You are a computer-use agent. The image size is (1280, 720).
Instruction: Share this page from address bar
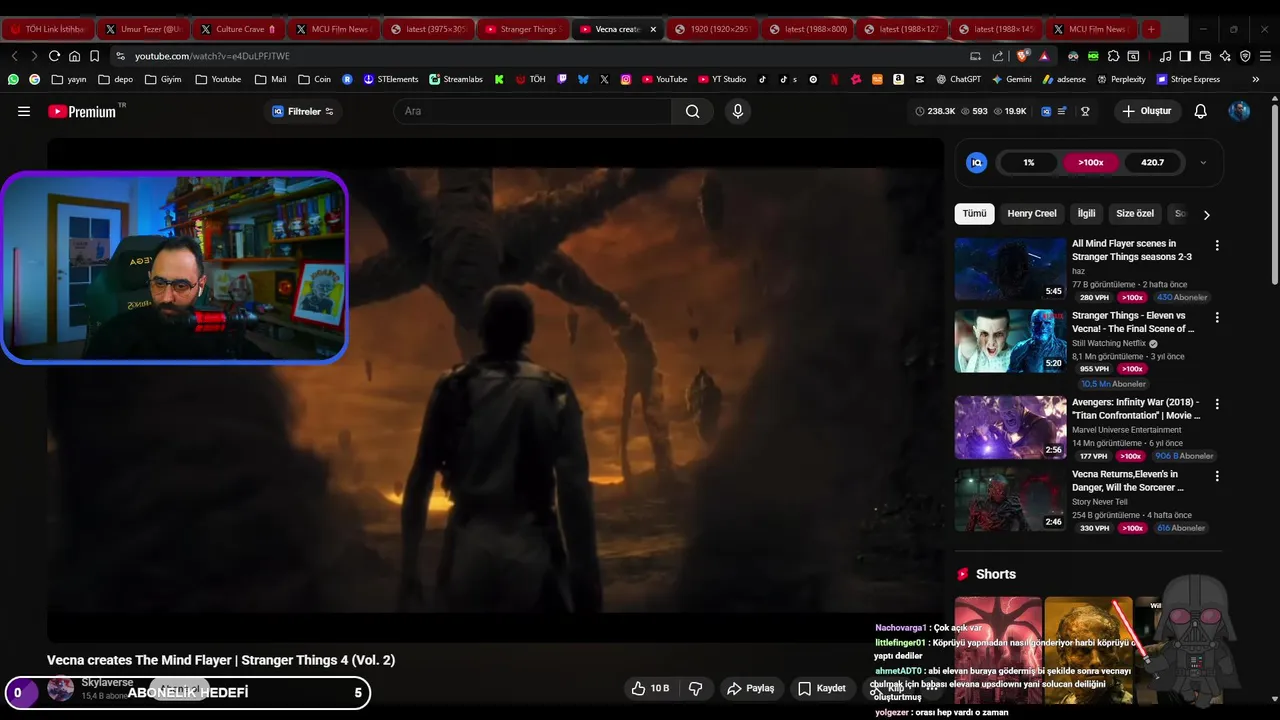point(998,56)
